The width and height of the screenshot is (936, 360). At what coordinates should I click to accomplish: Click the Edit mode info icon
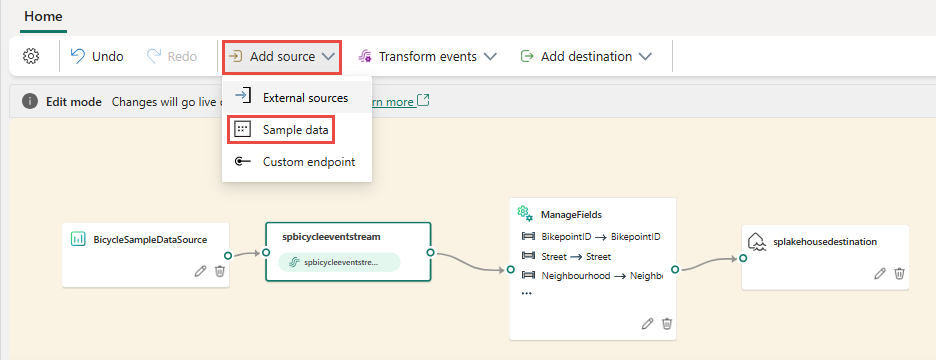30,101
